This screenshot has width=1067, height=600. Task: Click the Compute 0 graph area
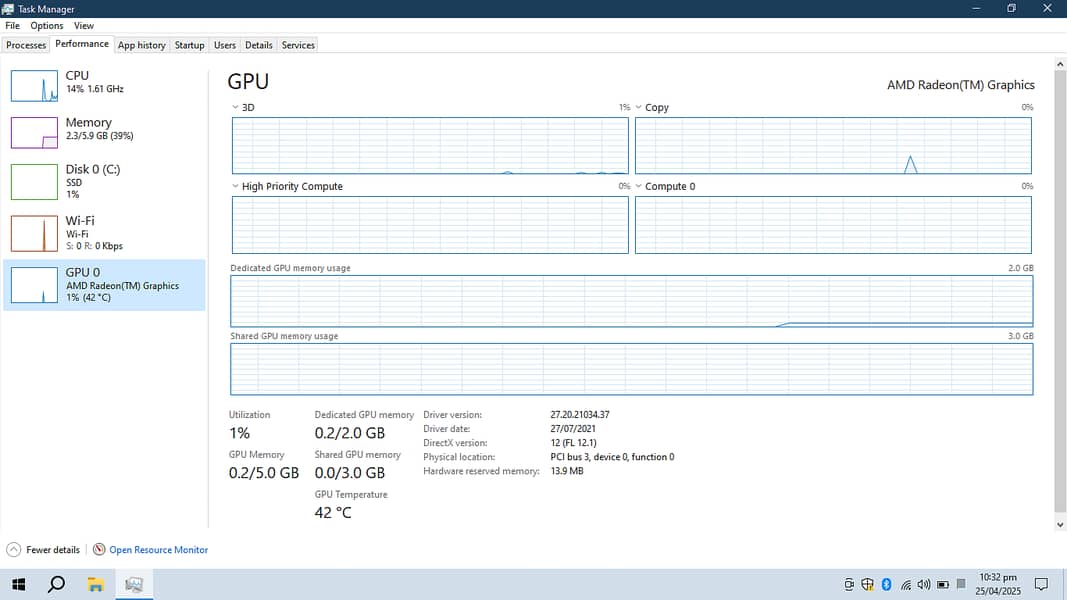click(833, 224)
